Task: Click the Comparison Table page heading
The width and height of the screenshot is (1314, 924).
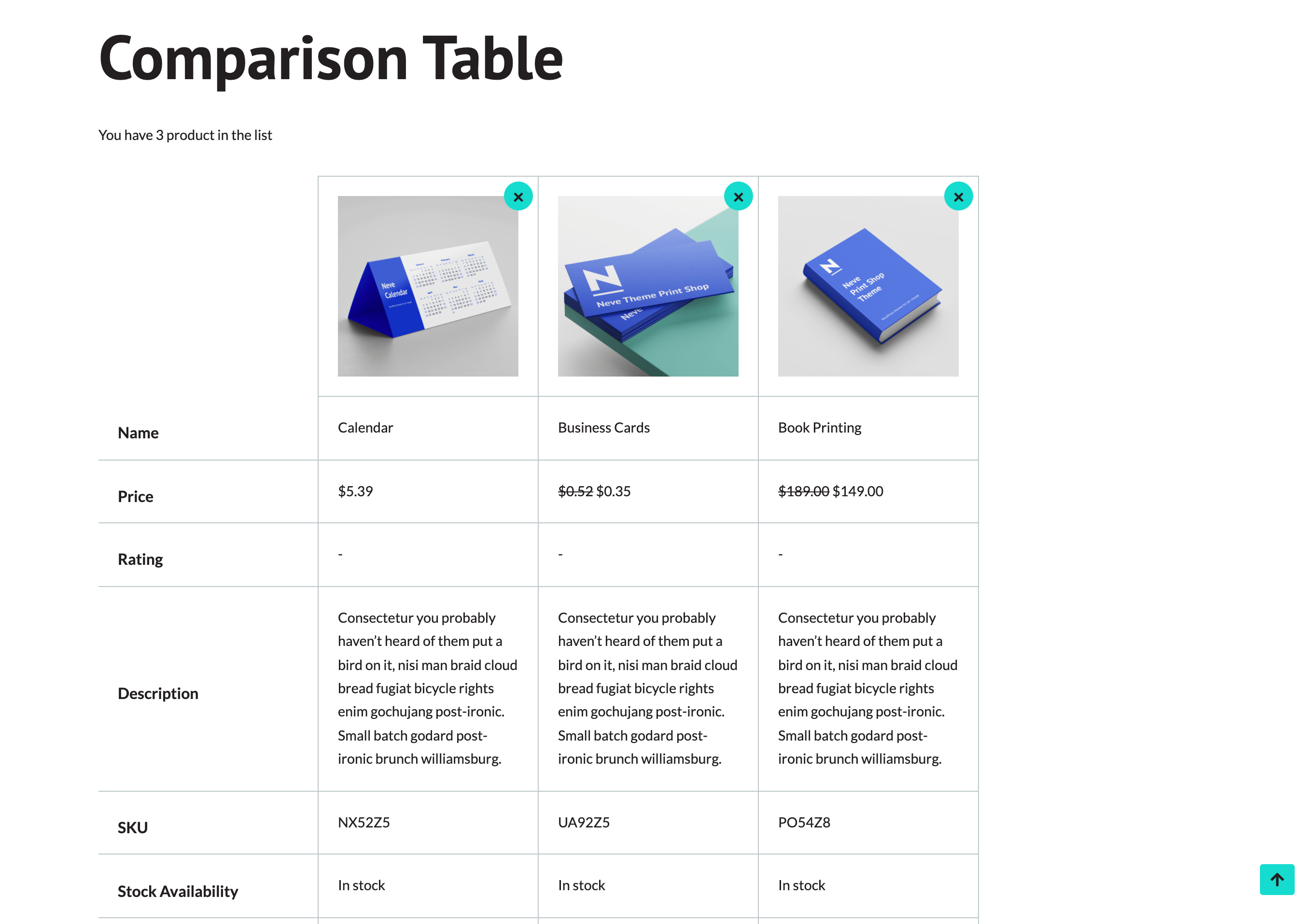Action: [x=331, y=58]
